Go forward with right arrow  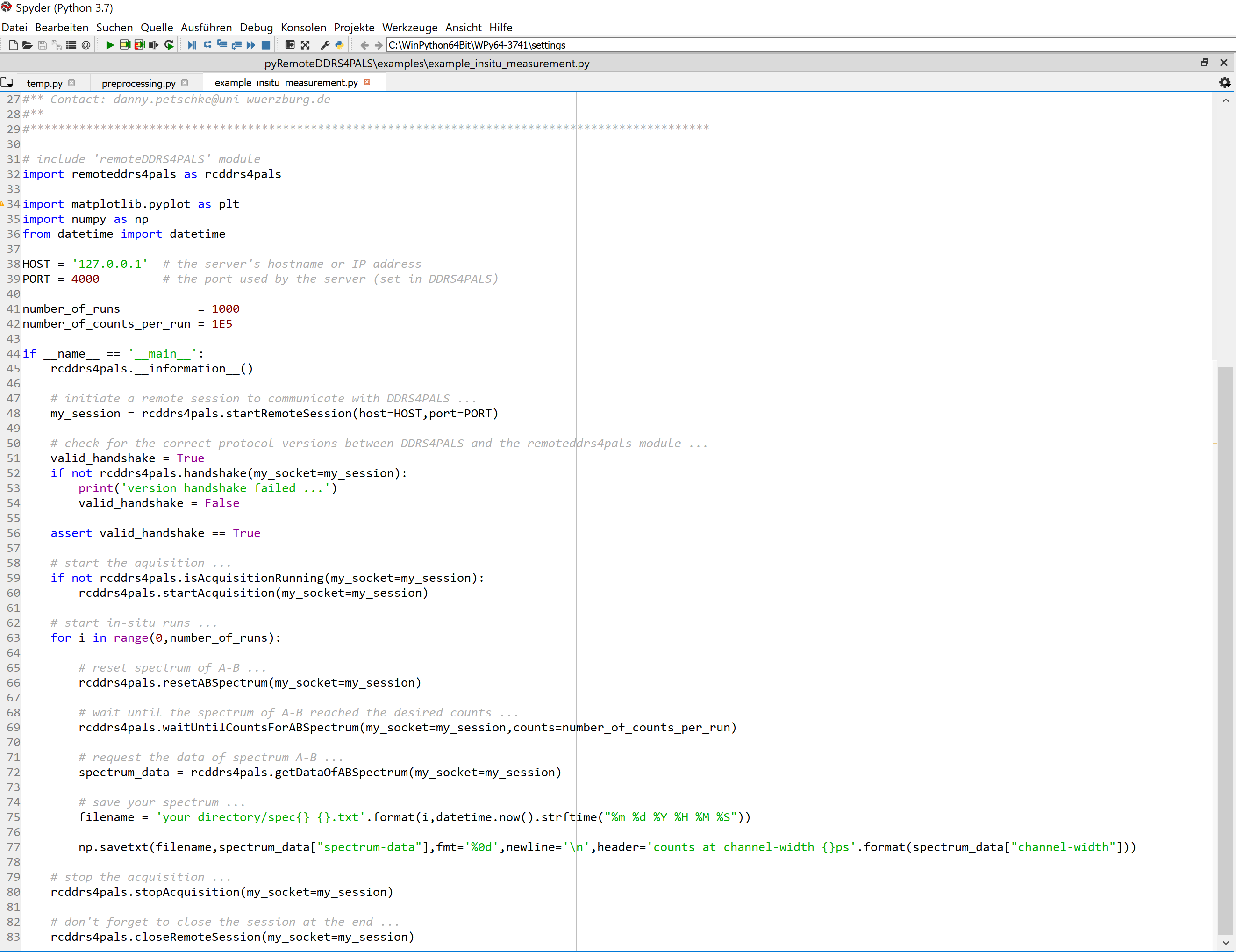(x=379, y=45)
